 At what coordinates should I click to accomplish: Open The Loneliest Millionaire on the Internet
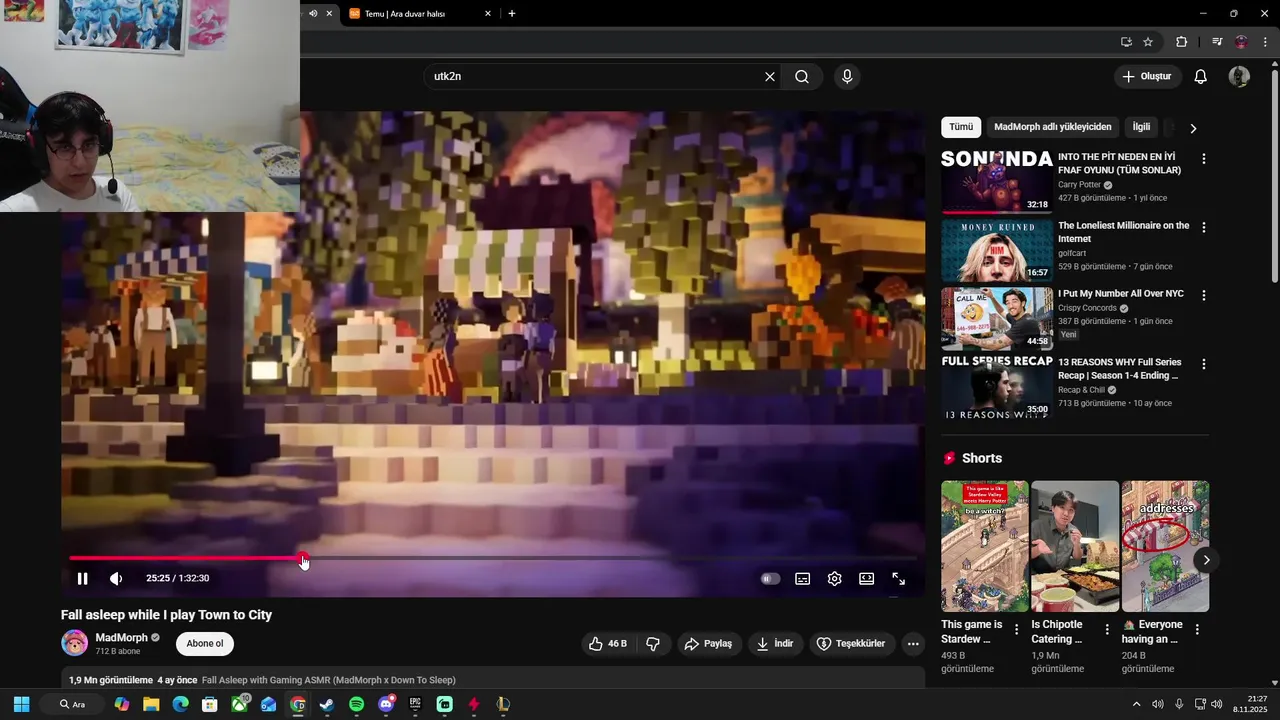(1124, 232)
